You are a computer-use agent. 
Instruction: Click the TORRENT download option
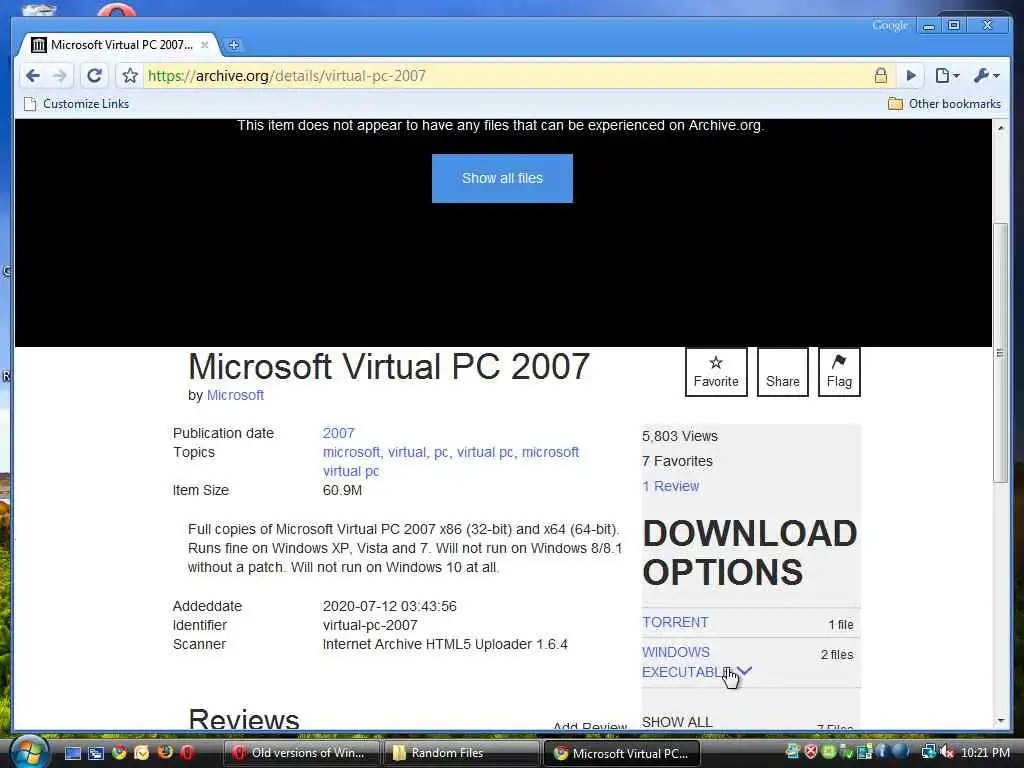[675, 622]
